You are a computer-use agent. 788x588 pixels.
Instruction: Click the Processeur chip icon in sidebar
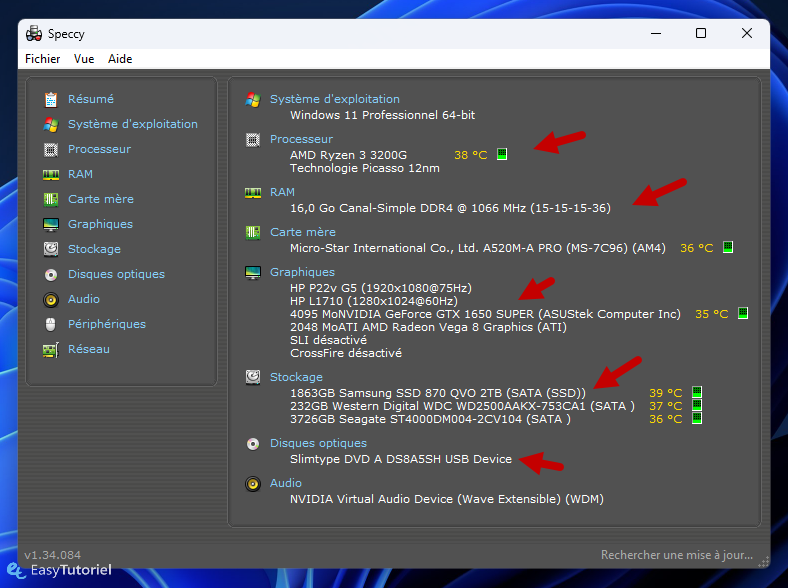51,149
